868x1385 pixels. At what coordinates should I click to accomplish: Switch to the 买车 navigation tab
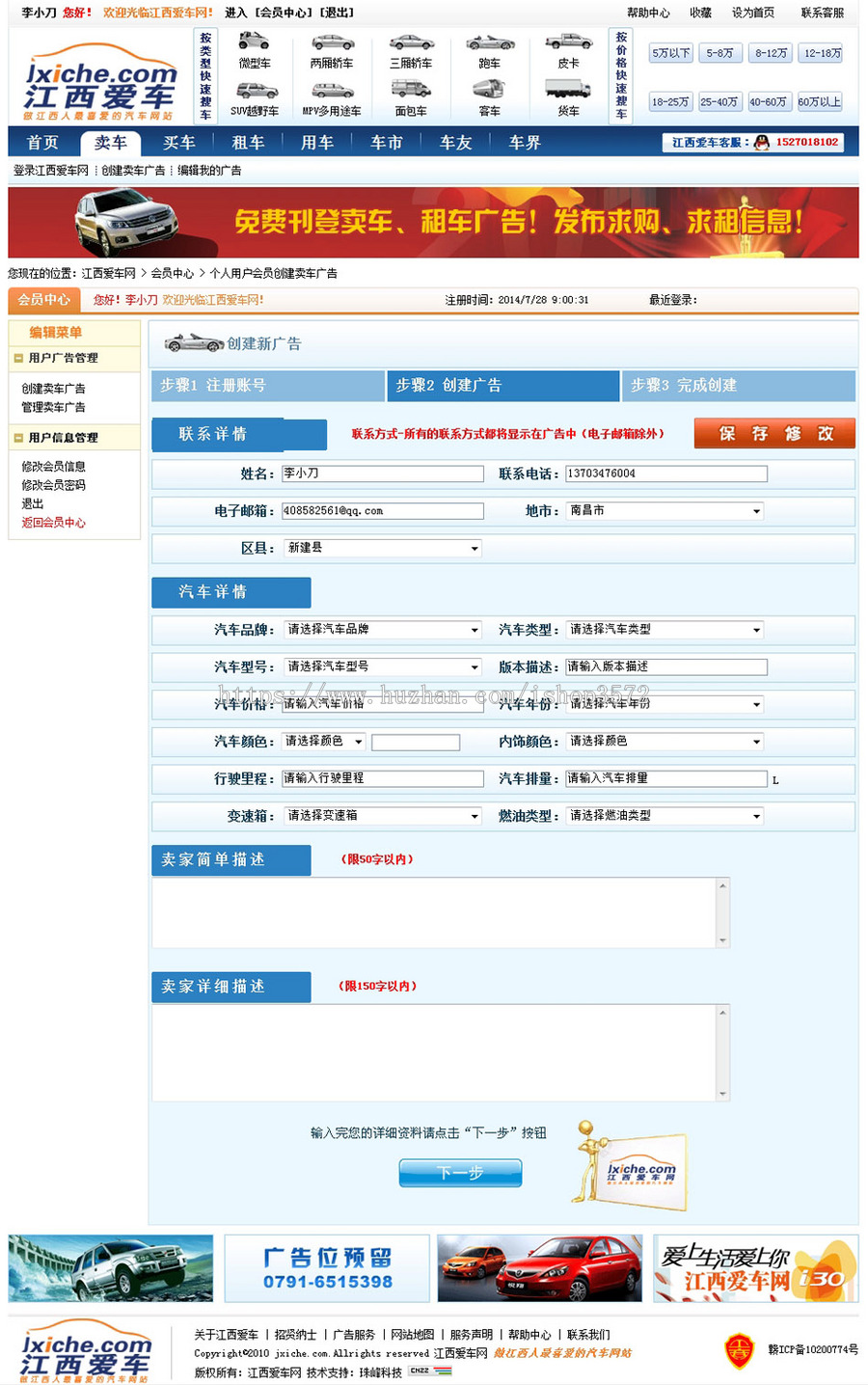tap(179, 142)
